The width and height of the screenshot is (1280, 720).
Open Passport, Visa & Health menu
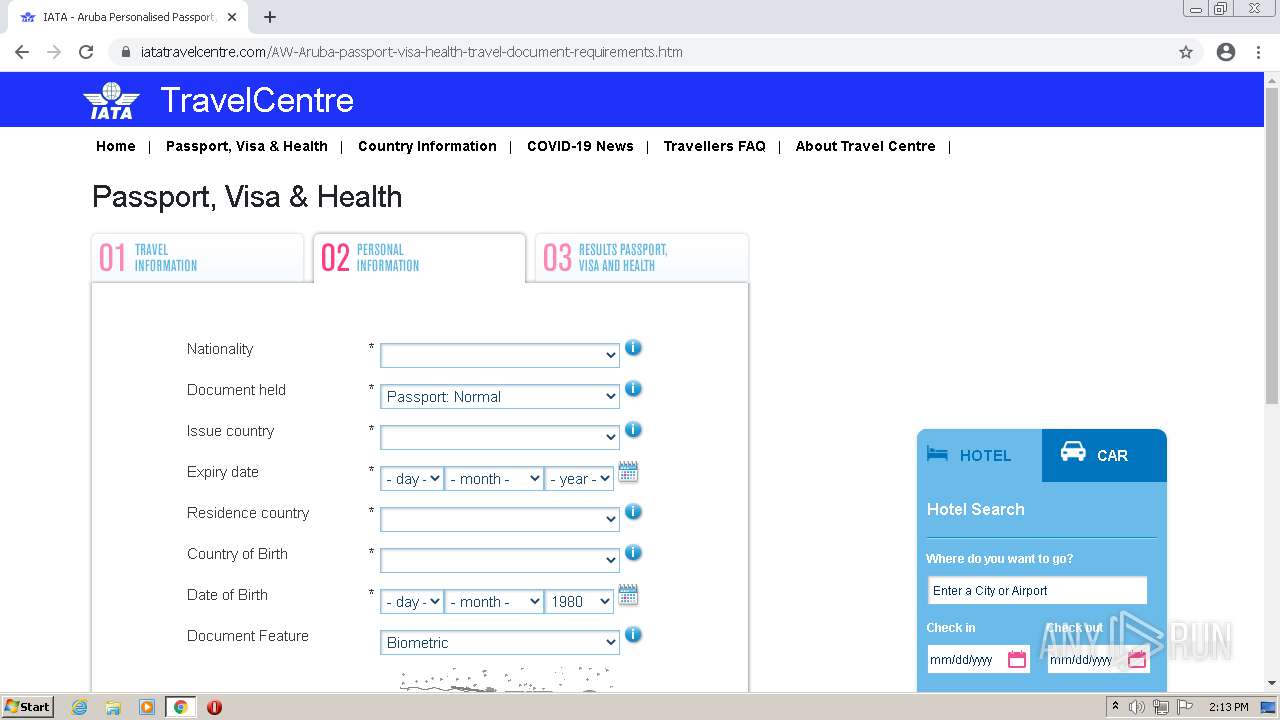(x=247, y=146)
